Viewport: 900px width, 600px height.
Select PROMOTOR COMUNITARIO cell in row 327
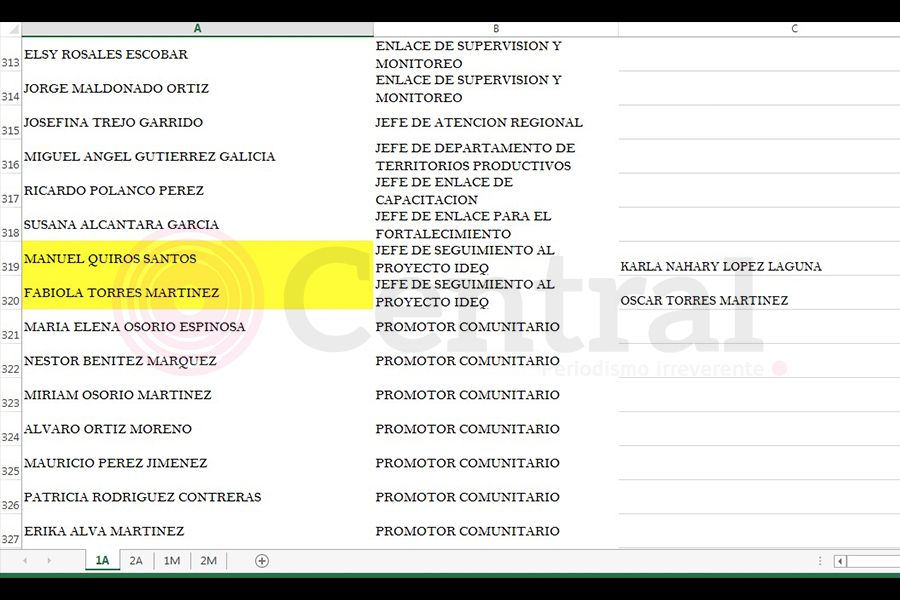click(x=496, y=531)
